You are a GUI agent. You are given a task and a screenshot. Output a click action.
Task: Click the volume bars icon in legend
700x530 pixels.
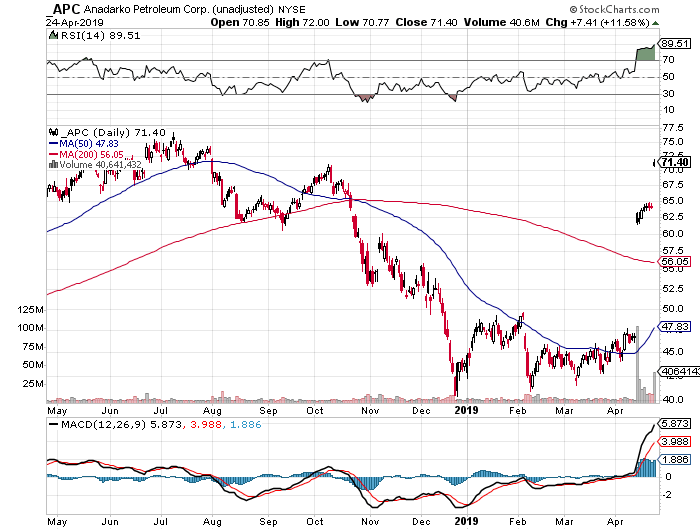point(53,164)
